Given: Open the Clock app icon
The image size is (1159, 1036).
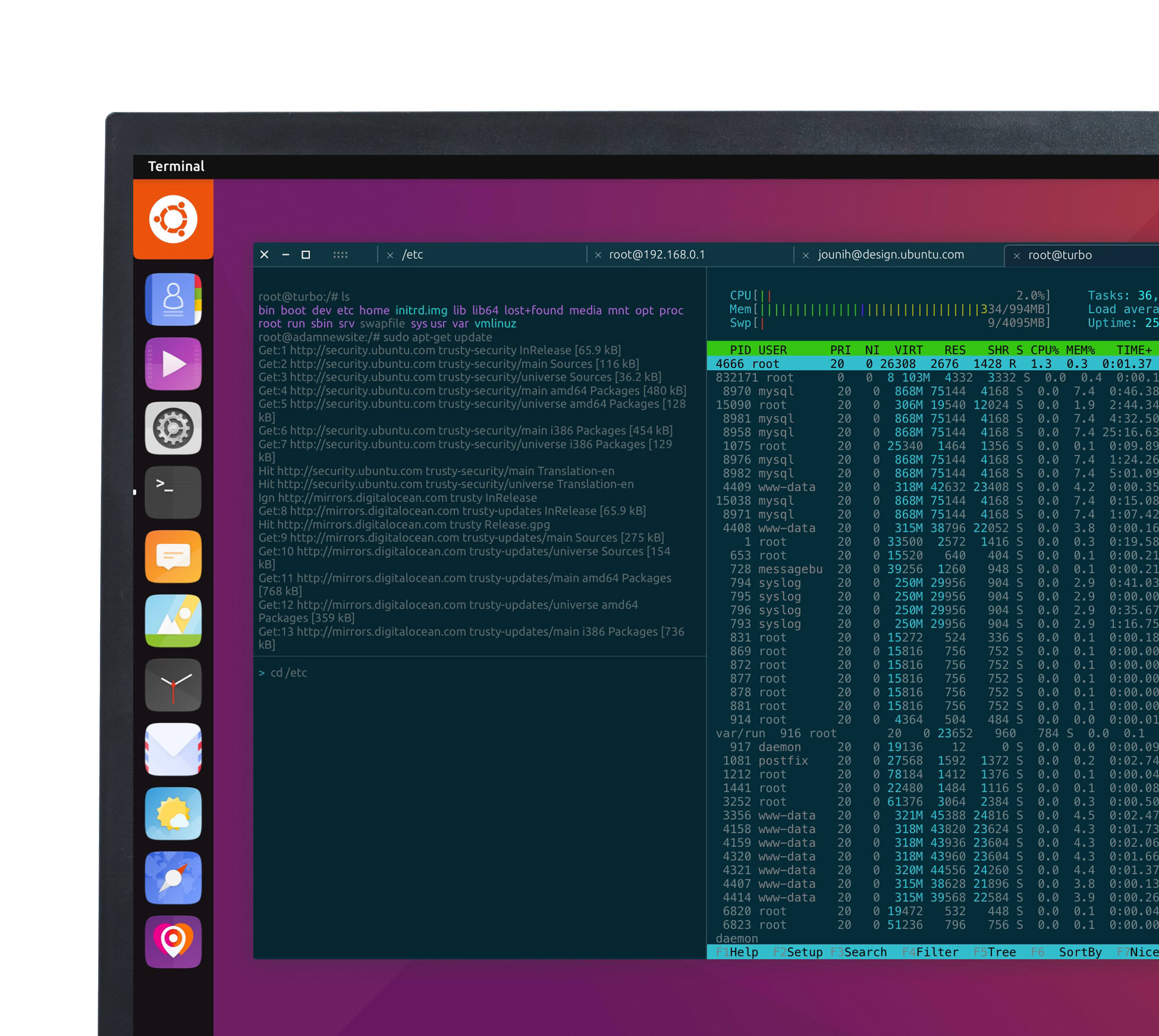Looking at the screenshot, I should click(173, 685).
